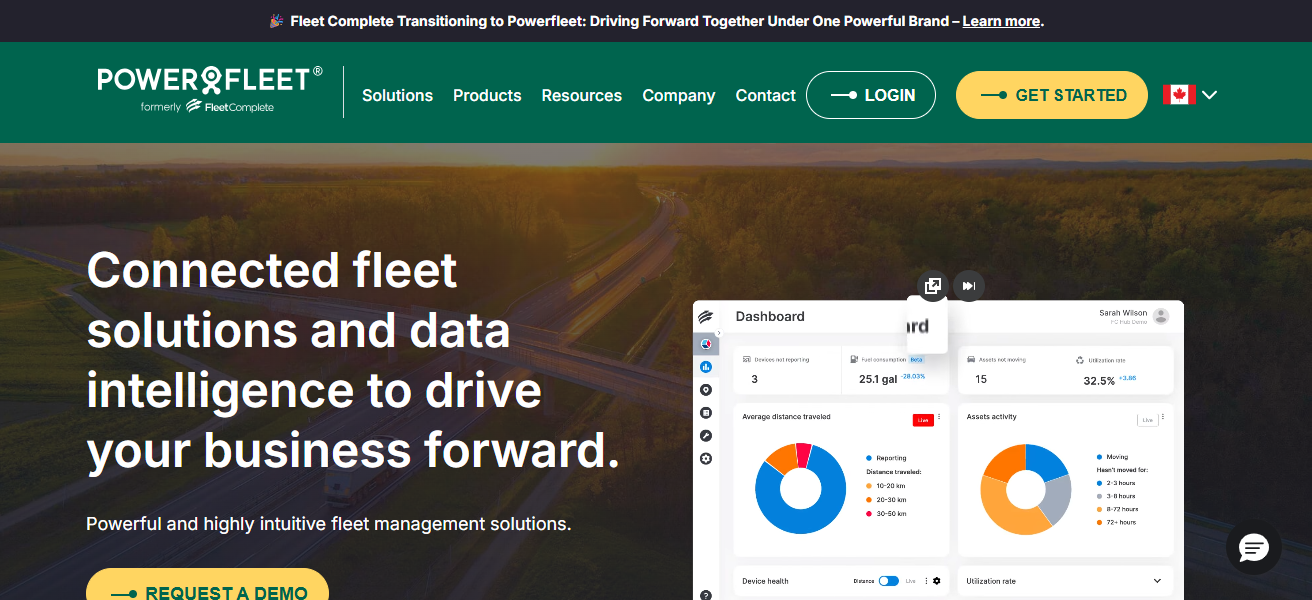Click the Moving legend entry
Image resolution: width=1312 pixels, height=600 pixels.
(1112, 456)
